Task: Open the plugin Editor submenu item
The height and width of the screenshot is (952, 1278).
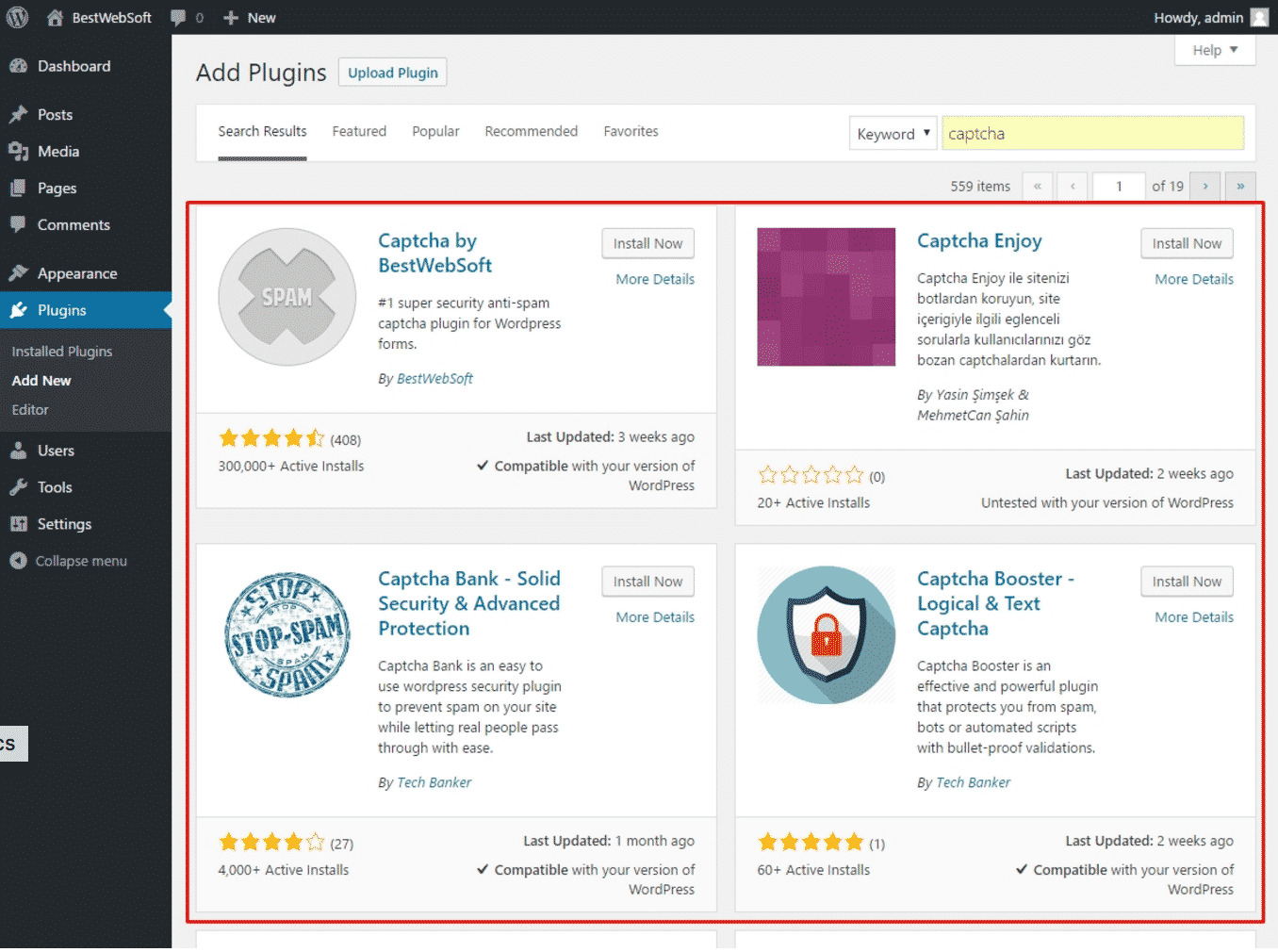Action: pyautogui.click(x=30, y=409)
